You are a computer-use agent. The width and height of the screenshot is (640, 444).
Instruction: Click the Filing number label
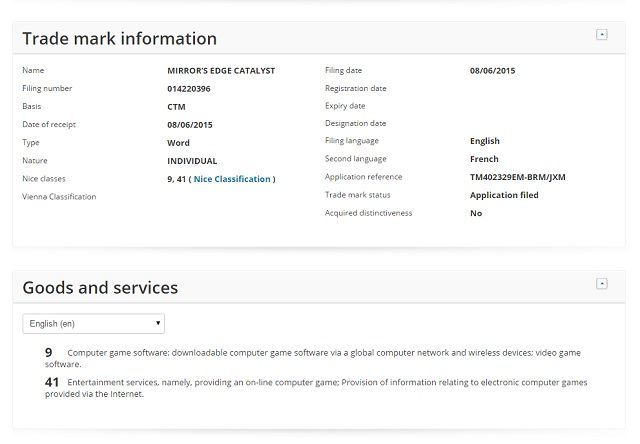pyautogui.click(x=47, y=88)
